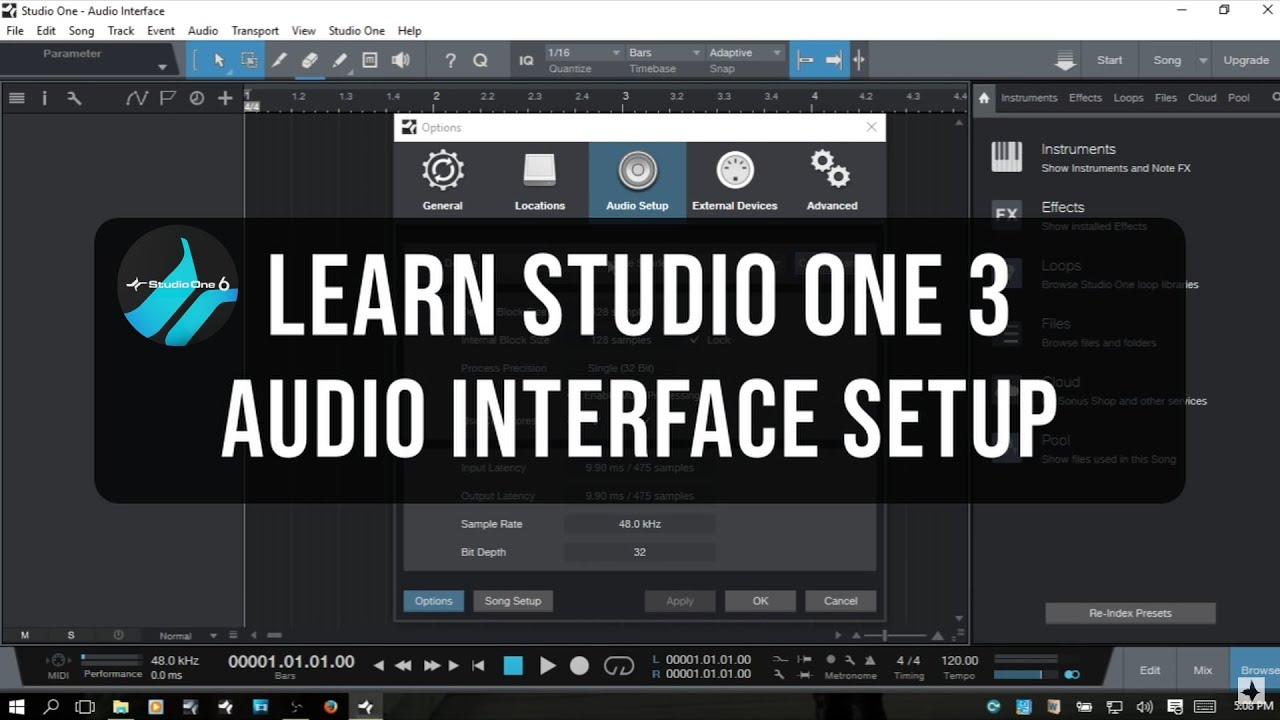This screenshot has width=1280, height=720.
Task: Select the Eraser tool
Action: [x=309, y=60]
